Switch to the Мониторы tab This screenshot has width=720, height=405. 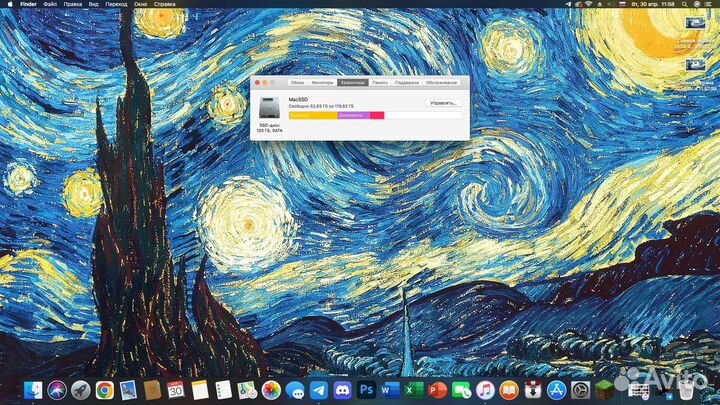click(x=322, y=82)
